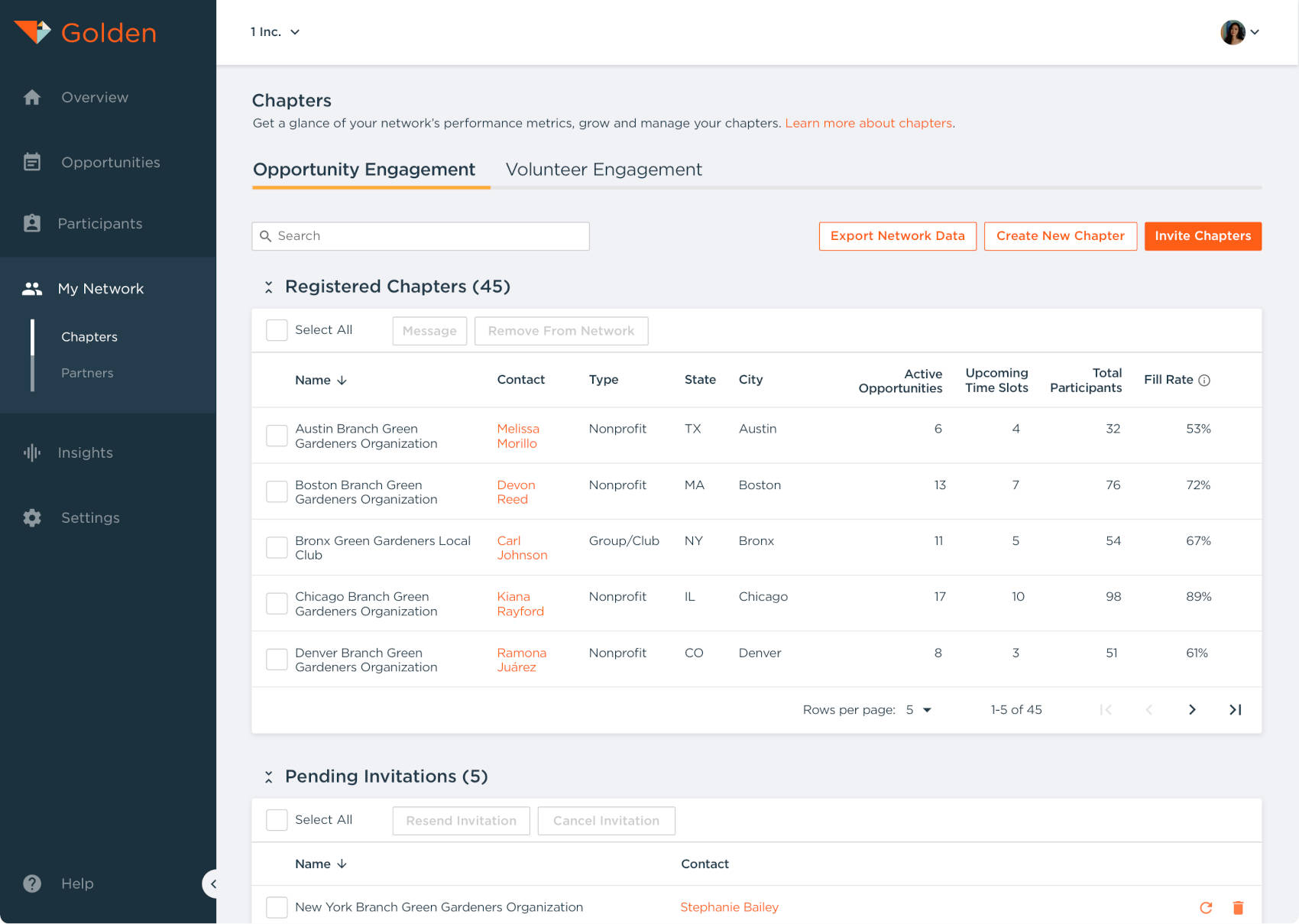The image size is (1299, 924).
Task: Jump to last page of chapters
Action: (1235, 710)
